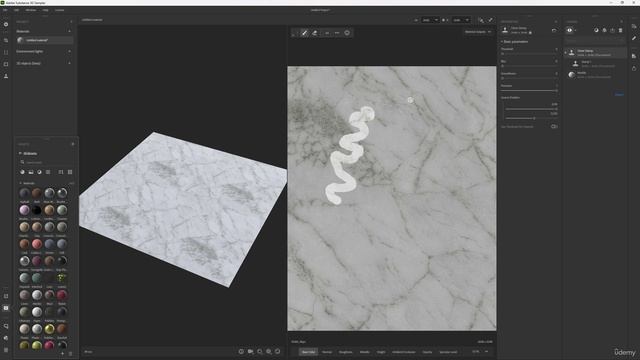The width and height of the screenshot is (640, 360).
Task: Adjust the Pressure slider
Action: [529, 90]
